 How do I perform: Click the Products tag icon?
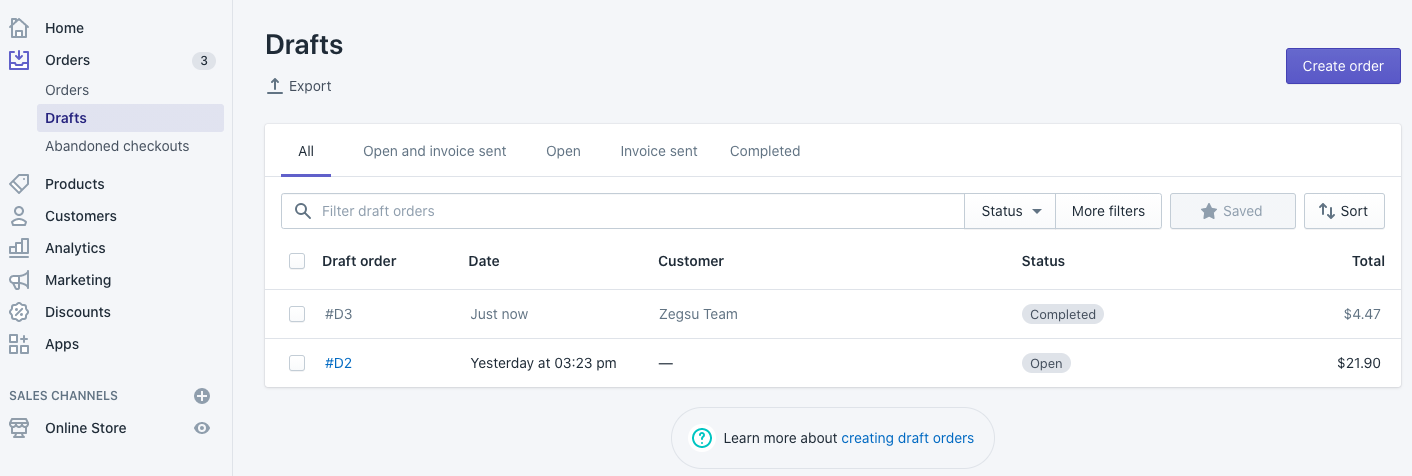19,184
